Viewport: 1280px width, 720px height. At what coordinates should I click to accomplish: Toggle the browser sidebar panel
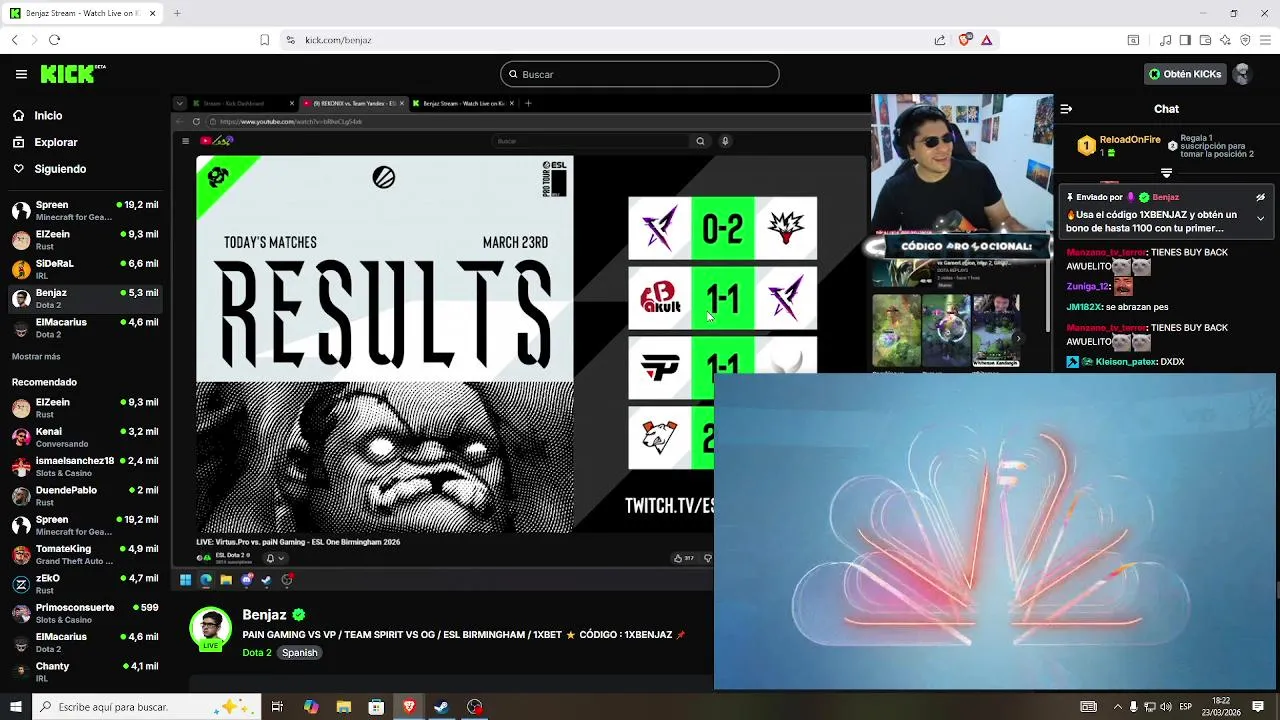1185,40
